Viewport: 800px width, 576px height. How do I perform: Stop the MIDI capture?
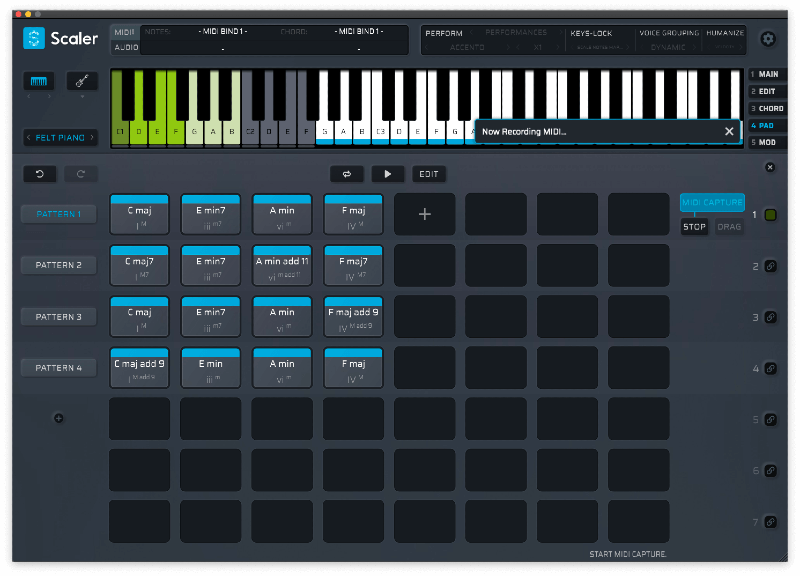pyautogui.click(x=694, y=227)
